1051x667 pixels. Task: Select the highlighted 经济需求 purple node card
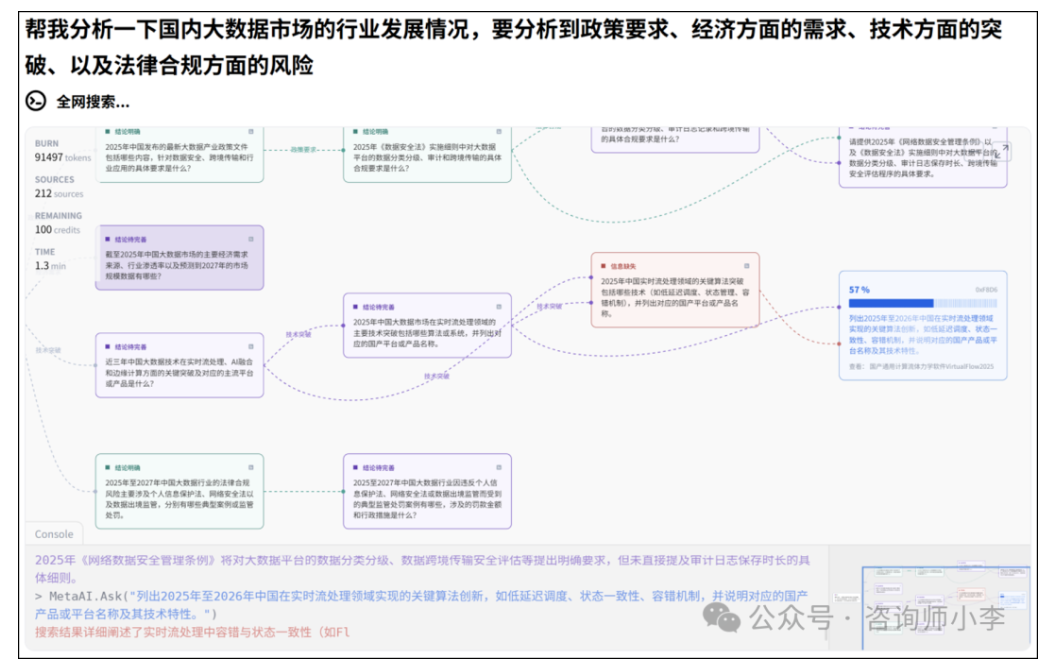pos(180,258)
